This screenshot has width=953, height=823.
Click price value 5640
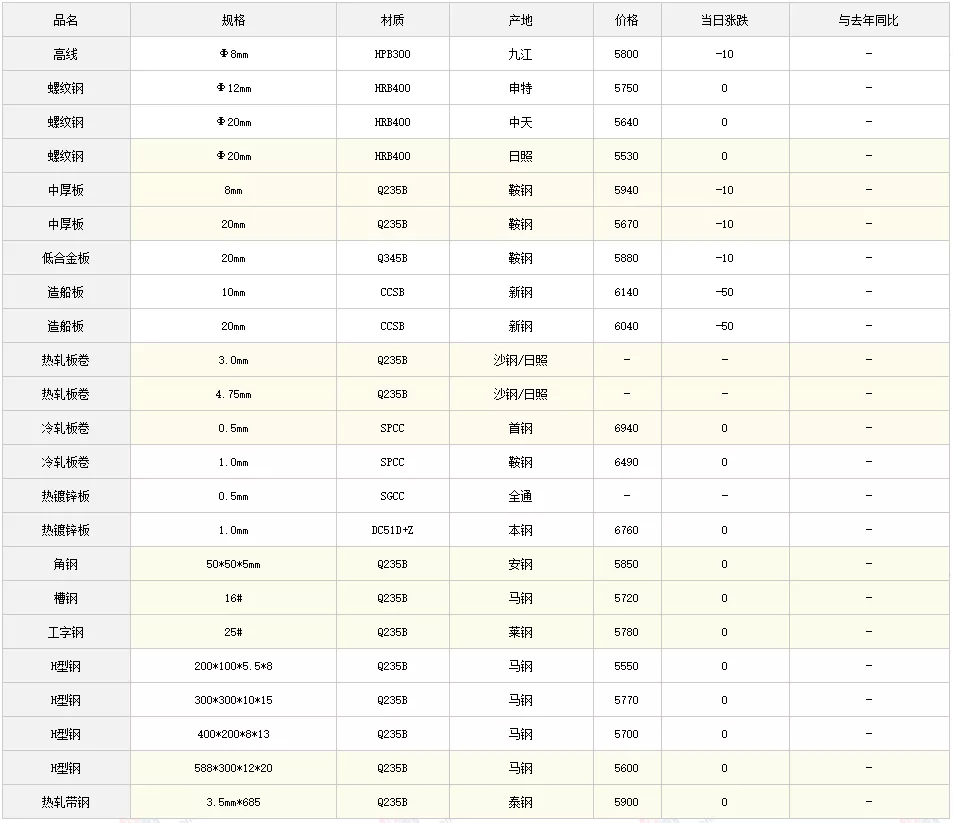(627, 122)
